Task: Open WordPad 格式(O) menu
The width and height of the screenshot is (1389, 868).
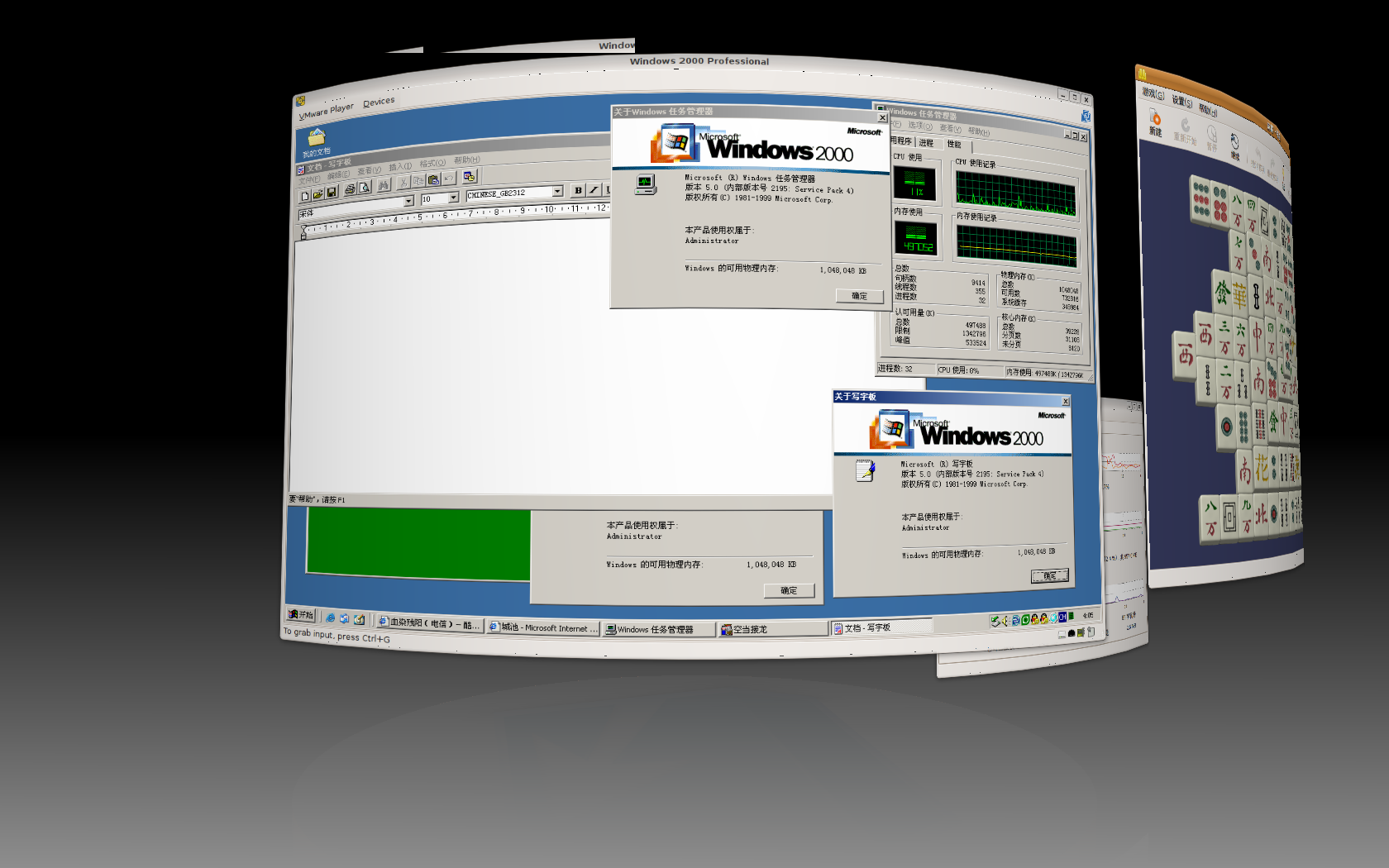Action: coord(432,164)
